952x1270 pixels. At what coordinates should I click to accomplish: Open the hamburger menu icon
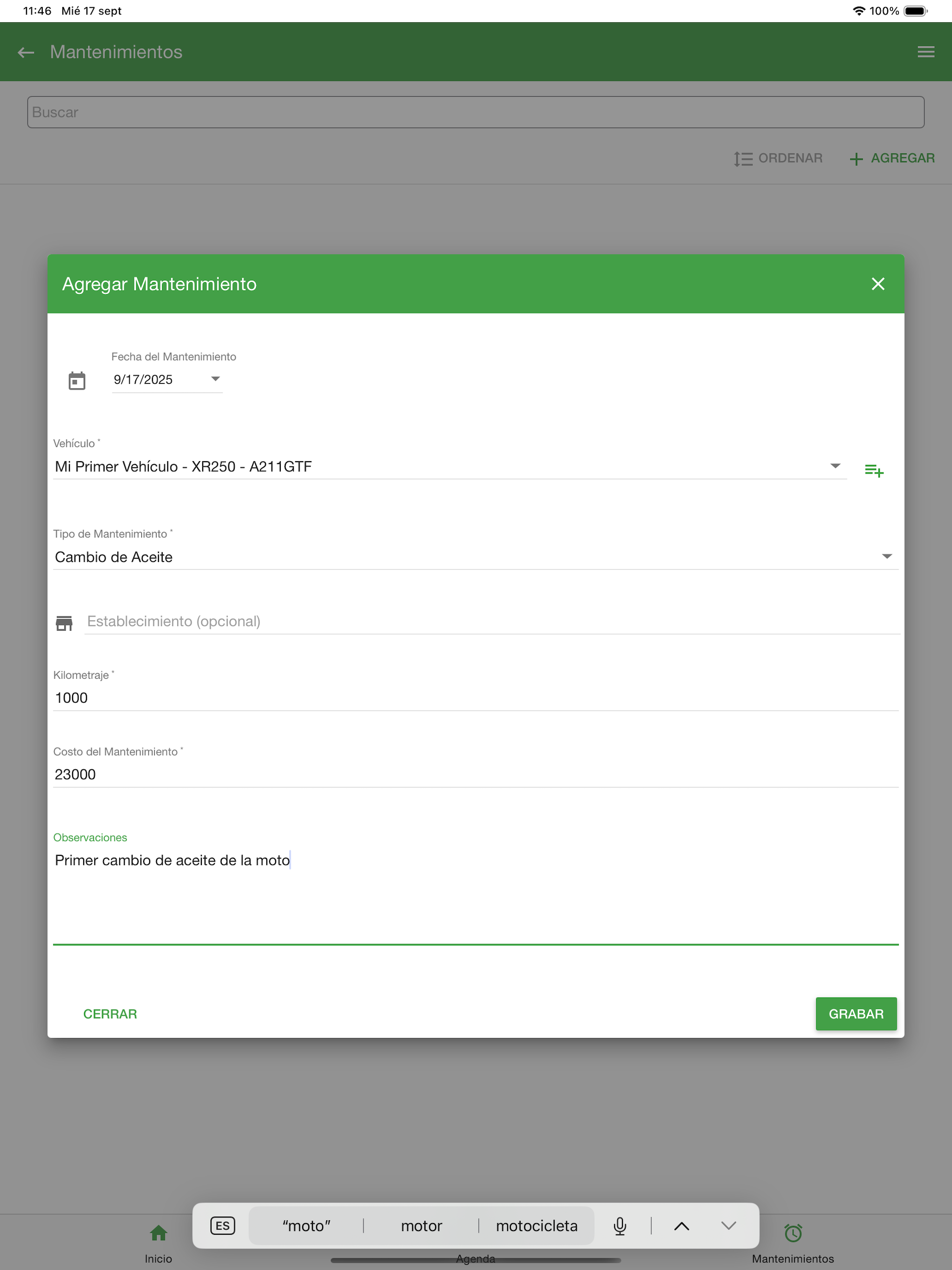[926, 52]
